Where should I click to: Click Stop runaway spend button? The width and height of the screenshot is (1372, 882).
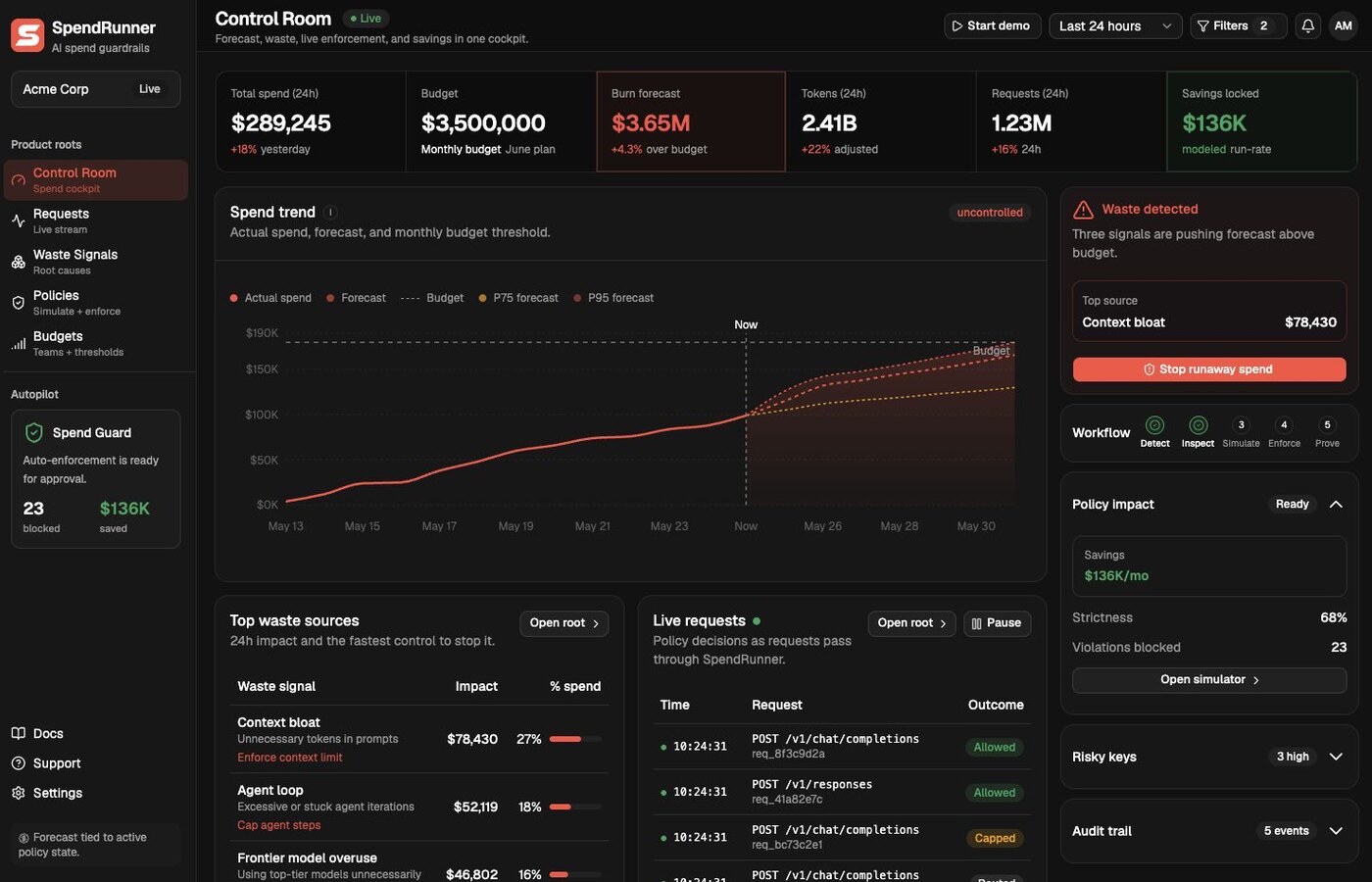[x=1209, y=369]
